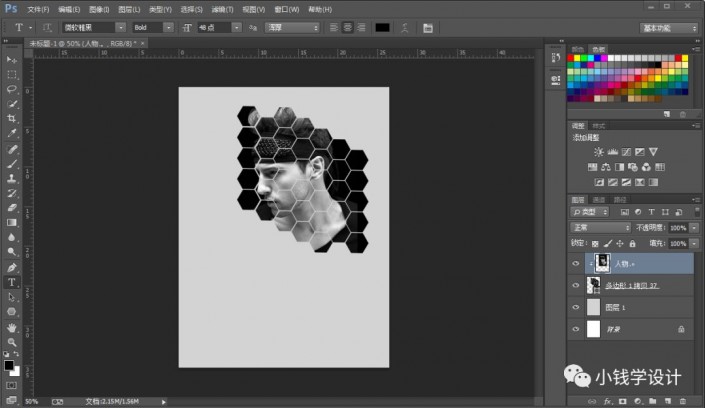Activate the Crop tool
Image resolution: width=705 pixels, height=408 pixels.
[12, 118]
